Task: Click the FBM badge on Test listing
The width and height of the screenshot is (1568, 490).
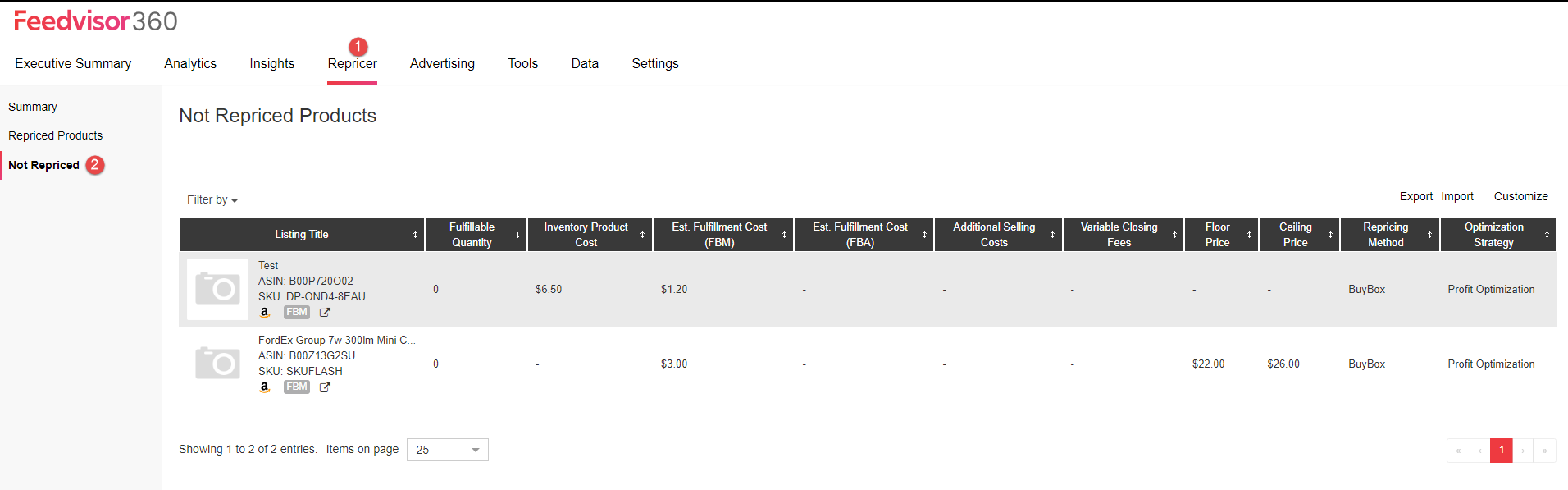Action: pyautogui.click(x=297, y=313)
